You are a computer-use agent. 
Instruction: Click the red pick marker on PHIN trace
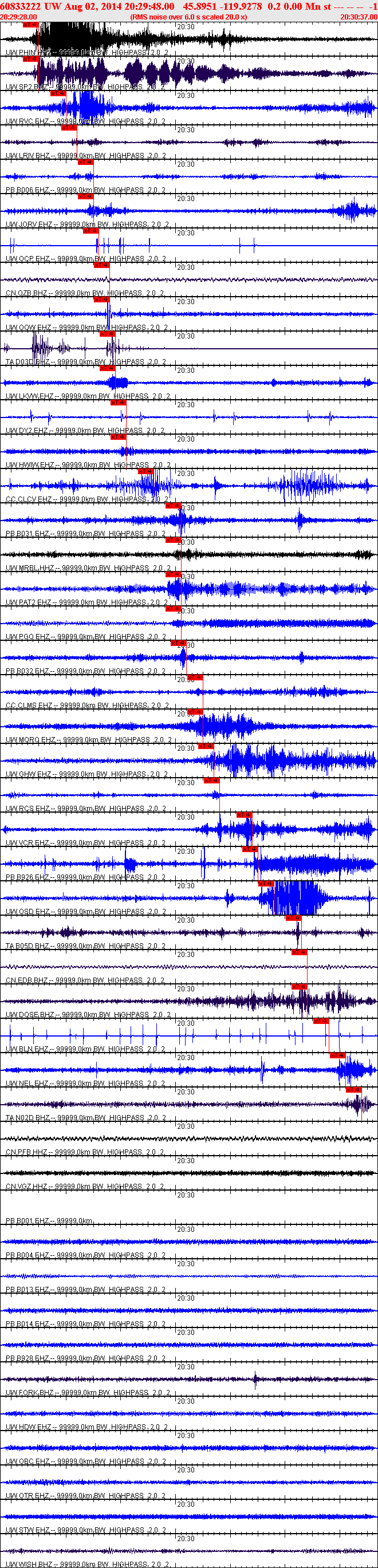[30, 25]
